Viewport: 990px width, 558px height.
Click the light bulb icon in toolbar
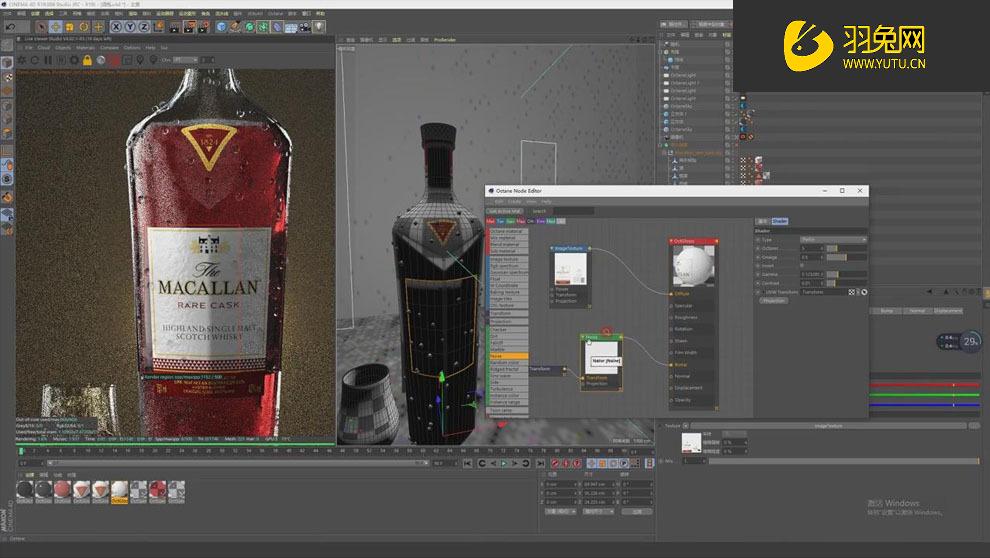point(319,27)
